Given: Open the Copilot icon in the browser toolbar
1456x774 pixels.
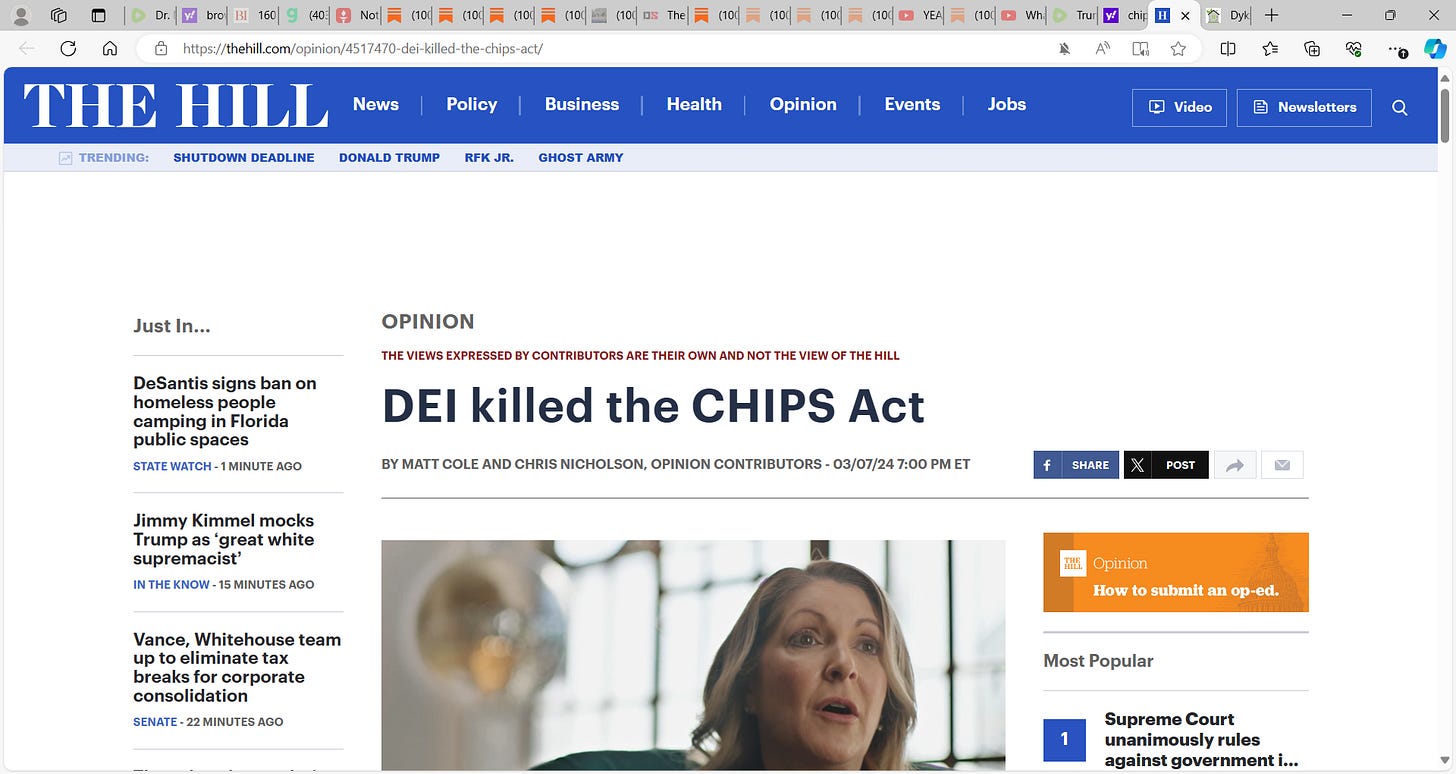Looking at the screenshot, I should click(1435, 48).
